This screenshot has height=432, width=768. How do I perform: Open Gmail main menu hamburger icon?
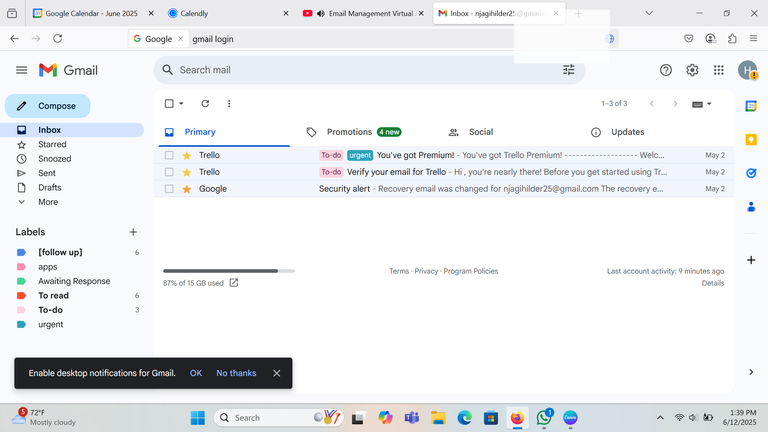point(21,70)
